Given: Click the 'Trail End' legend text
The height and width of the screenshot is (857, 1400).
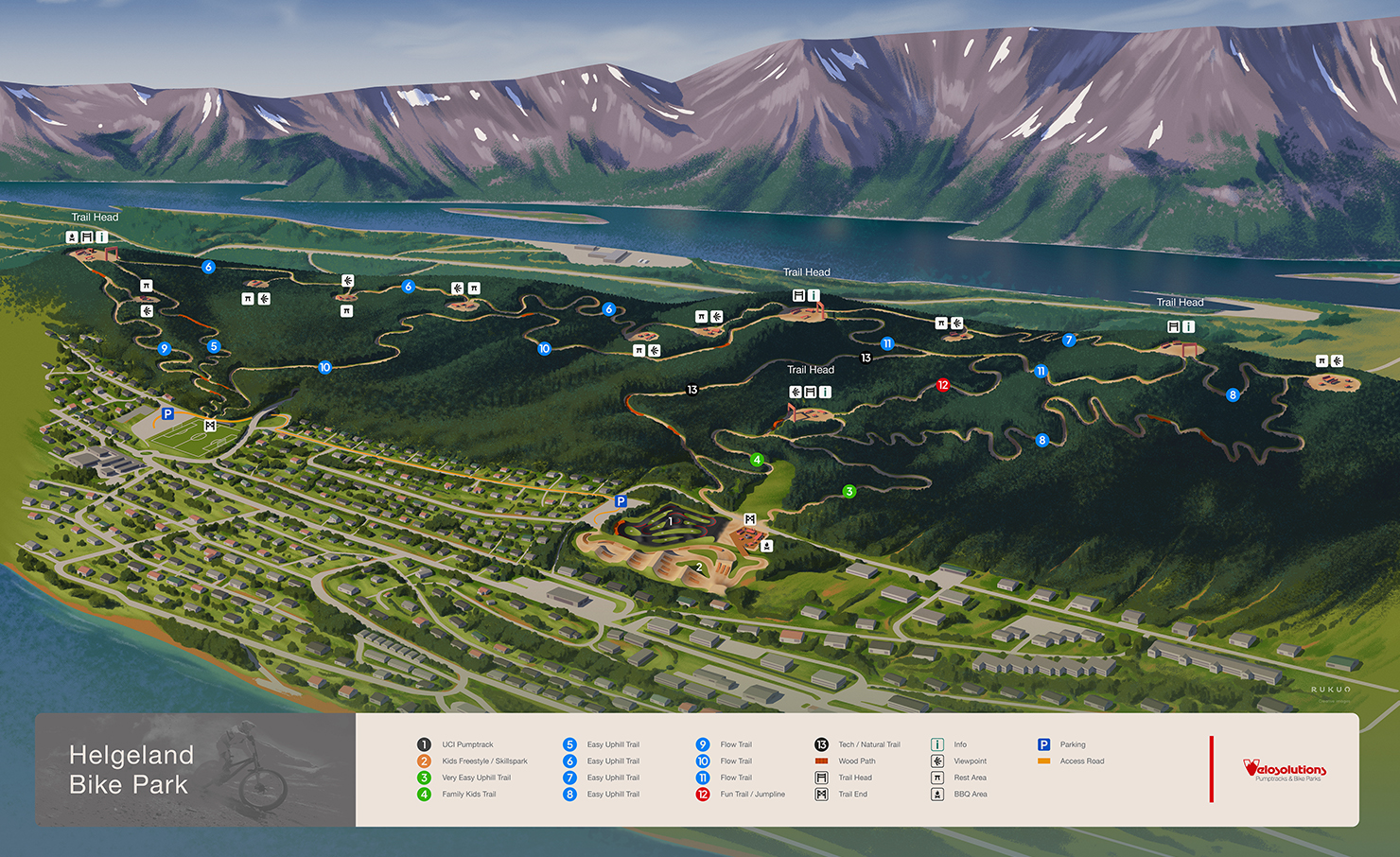Looking at the screenshot, I should [x=853, y=794].
